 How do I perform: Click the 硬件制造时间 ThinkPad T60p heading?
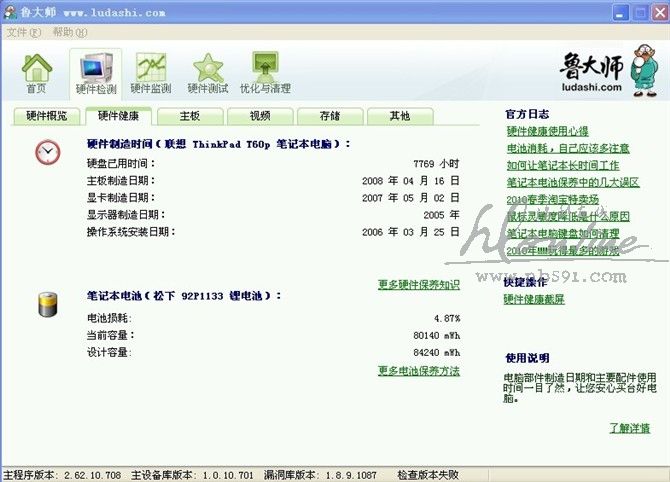click(x=218, y=144)
